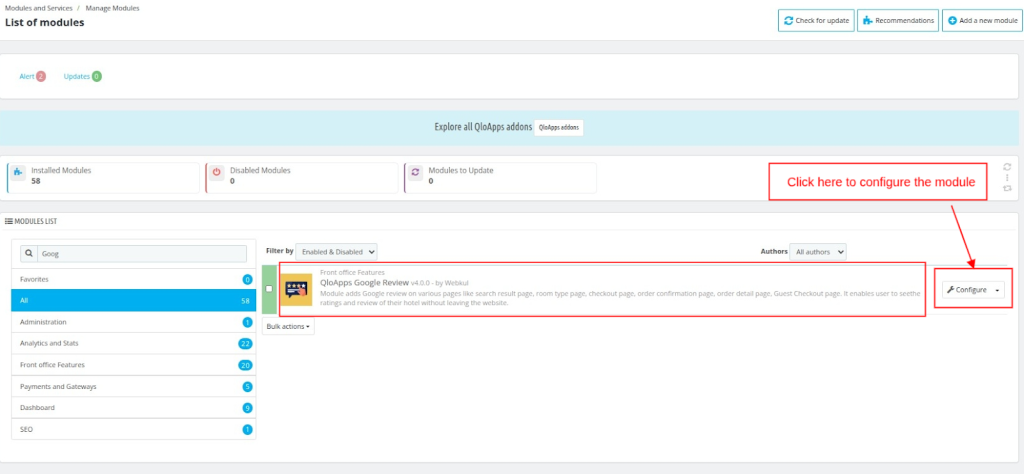Click the Disabled Modules power icon
Screen dimensions: 1024x474
pos(217,176)
